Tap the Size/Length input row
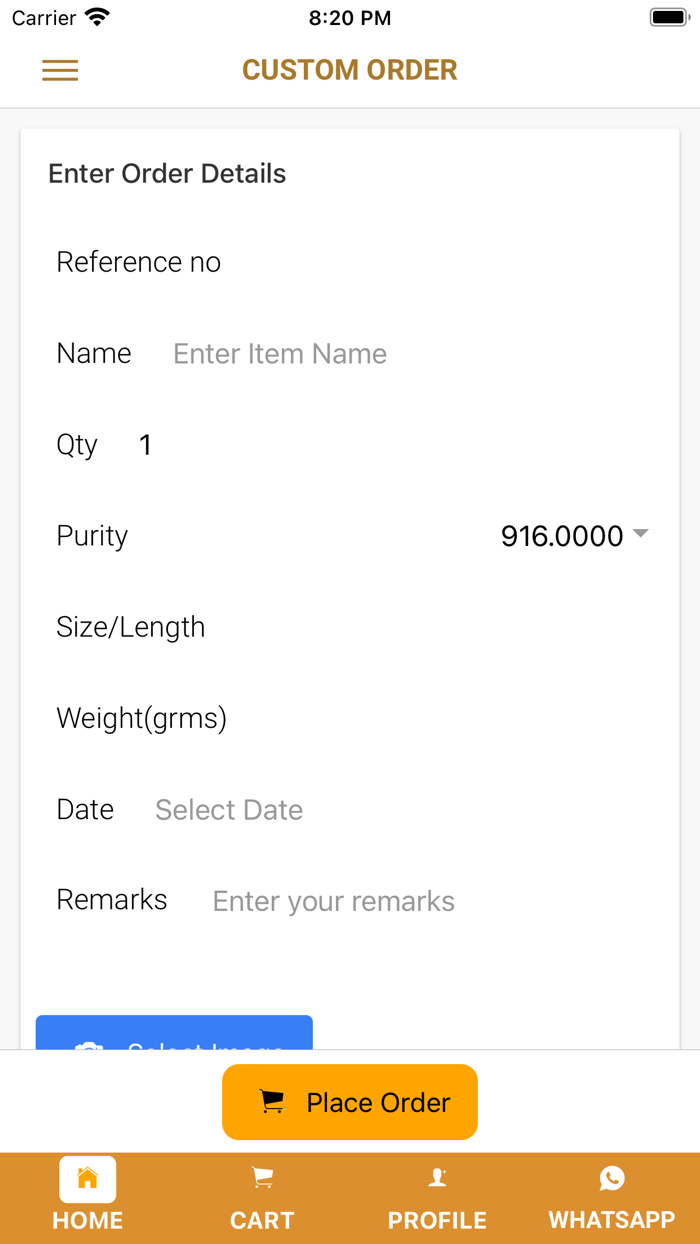This screenshot has width=700, height=1244. click(430, 627)
